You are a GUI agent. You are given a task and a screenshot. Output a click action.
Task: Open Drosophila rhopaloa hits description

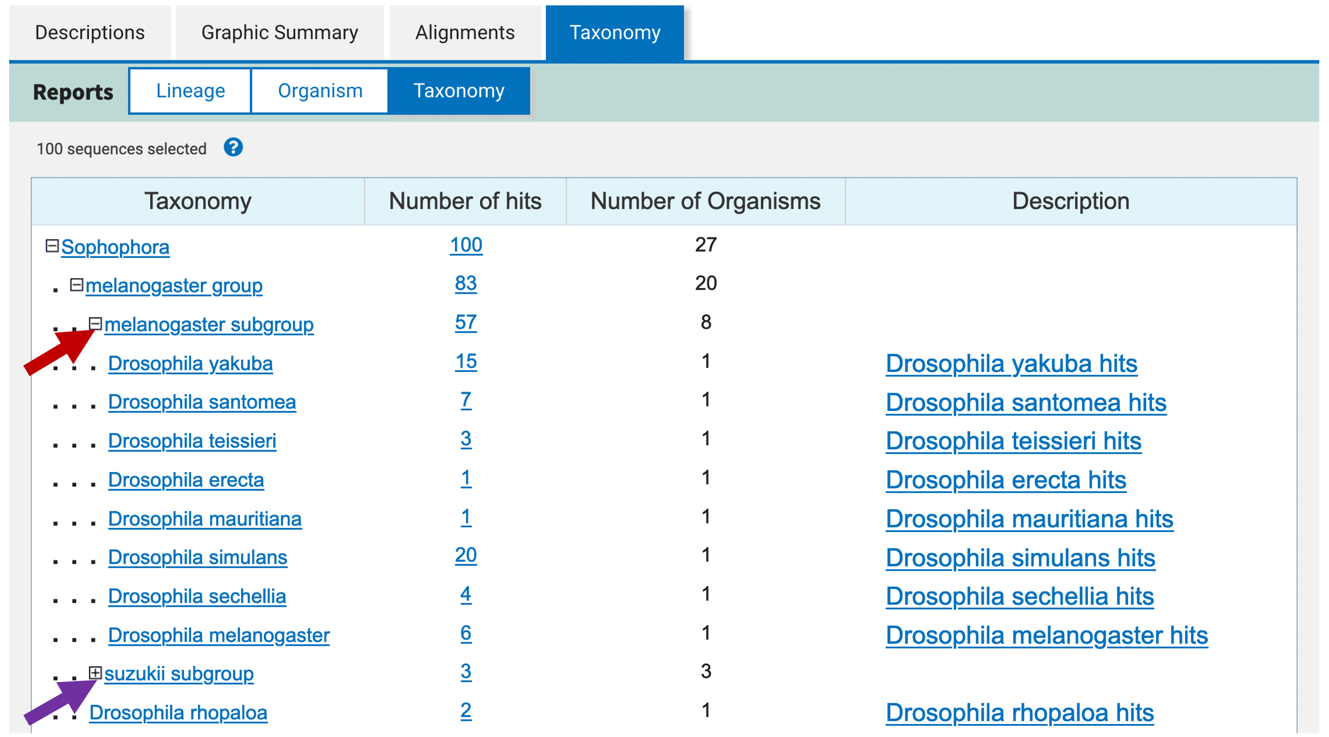[x=1020, y=714]
